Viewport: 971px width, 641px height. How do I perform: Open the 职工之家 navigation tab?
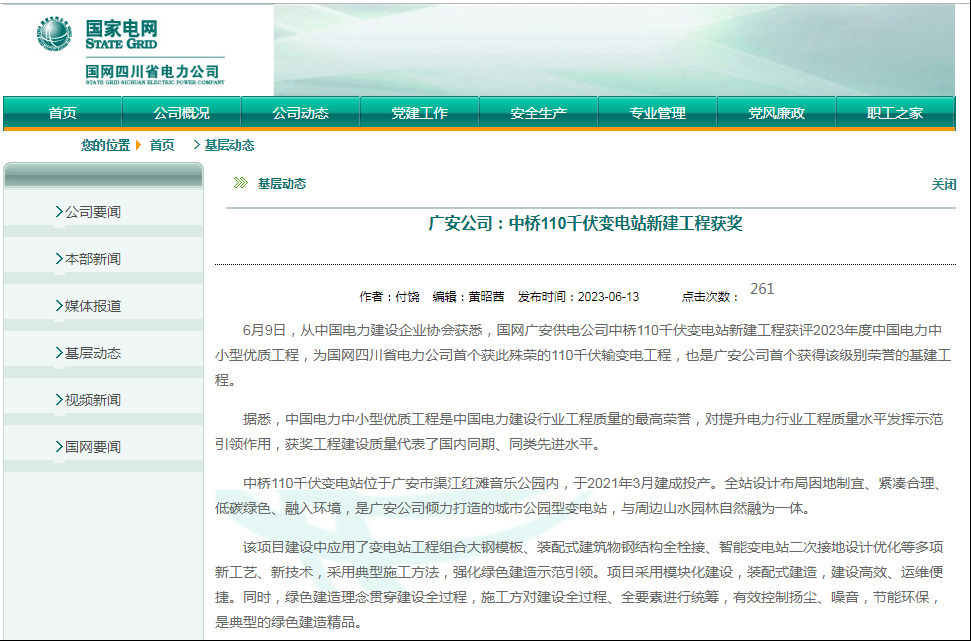pos(895,113)
